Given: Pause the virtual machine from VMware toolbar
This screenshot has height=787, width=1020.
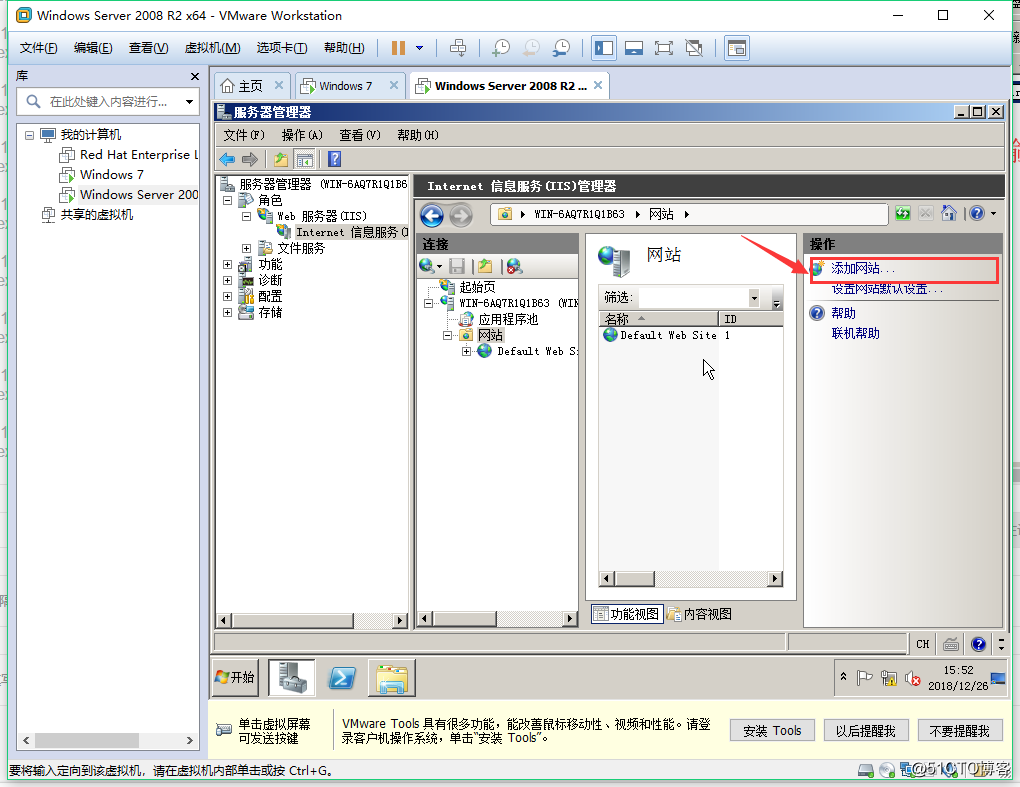Looking at the screenshot, I should point(398,48).
